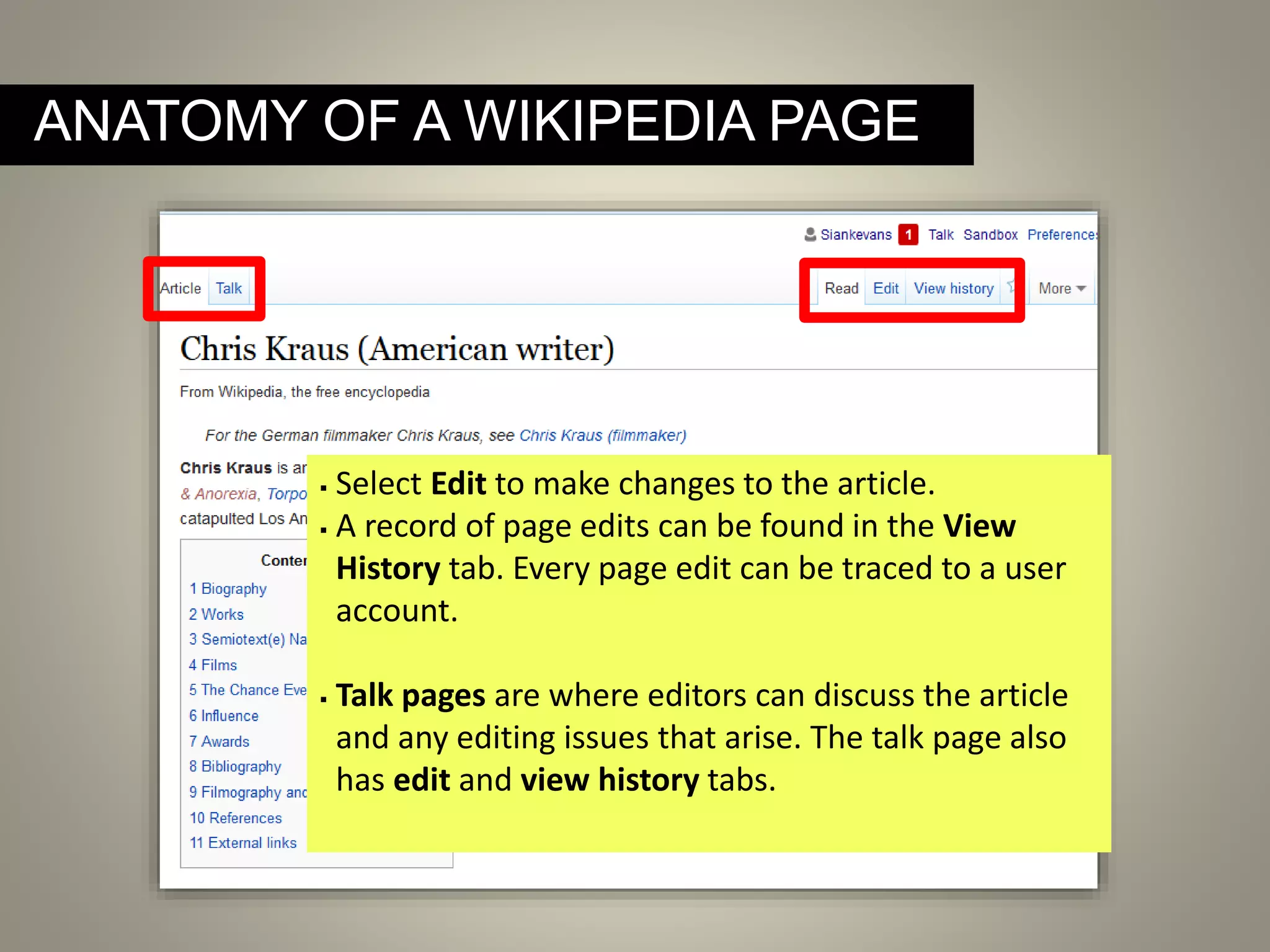Open the Preferences link
This screenshot has height=952, width=1270.
(x=1062, y=235)
